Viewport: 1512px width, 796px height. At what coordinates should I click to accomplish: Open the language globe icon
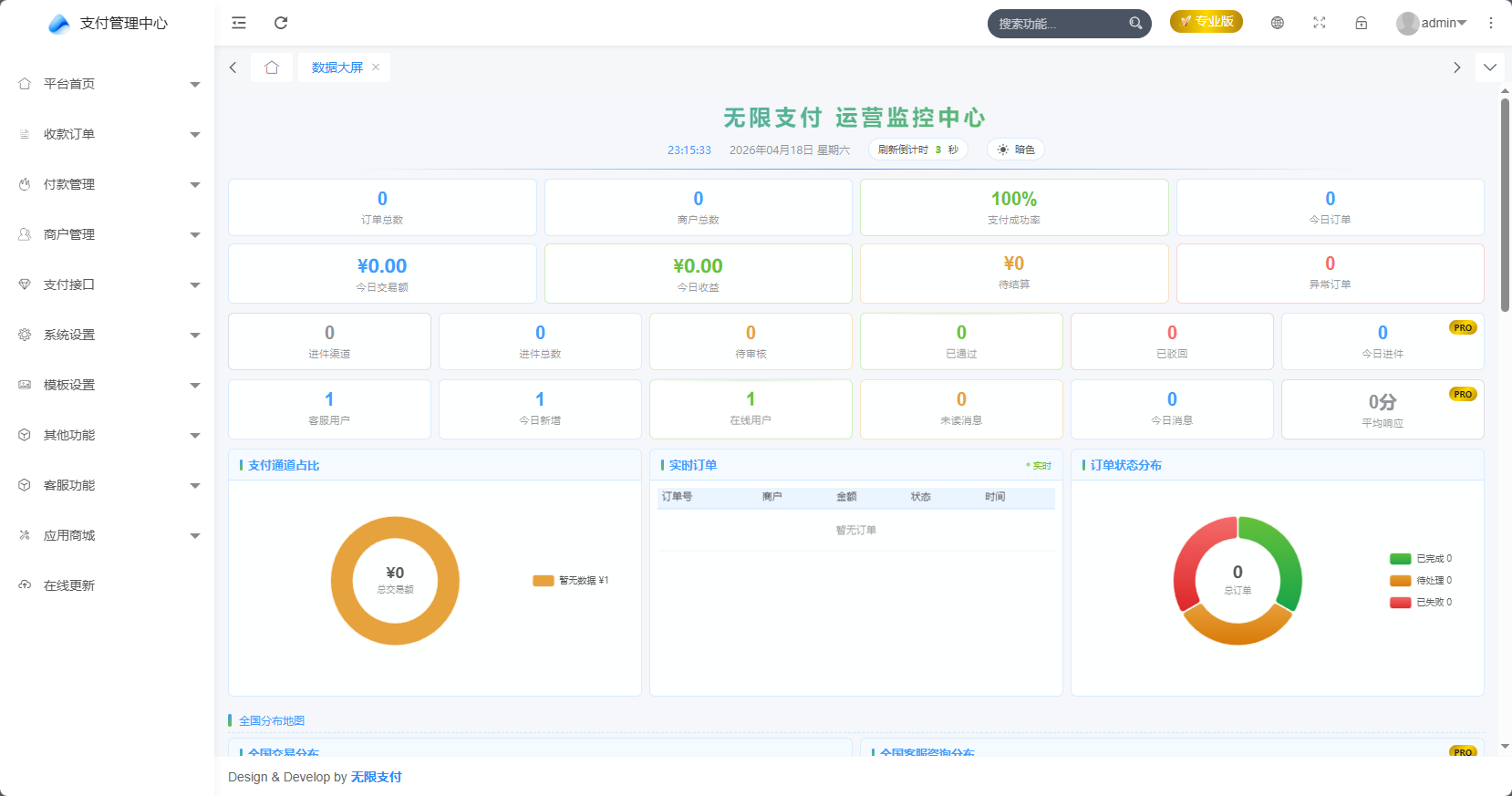(x=1278, y=23)
